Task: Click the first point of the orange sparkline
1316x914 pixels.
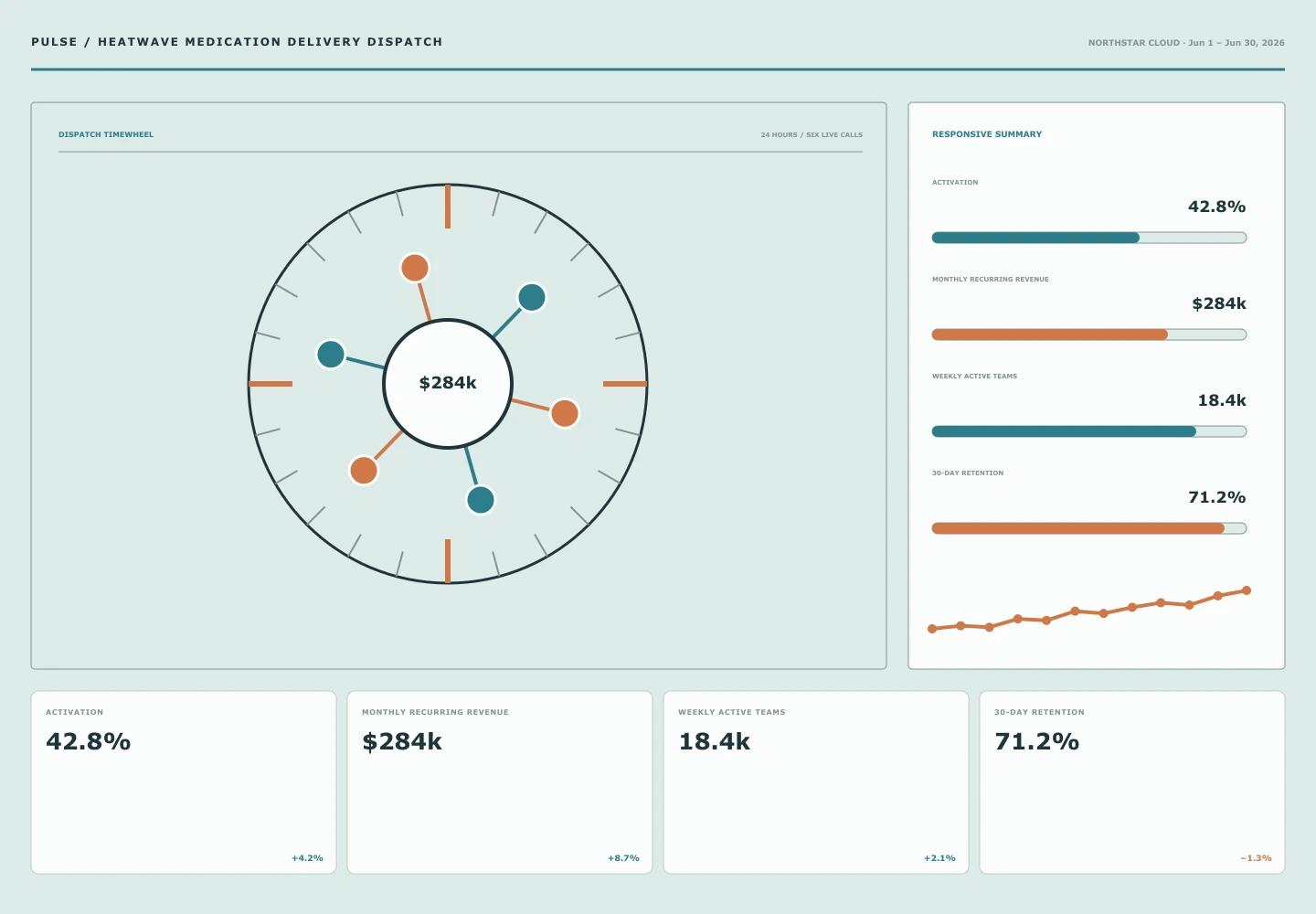Action: (932, 629)
